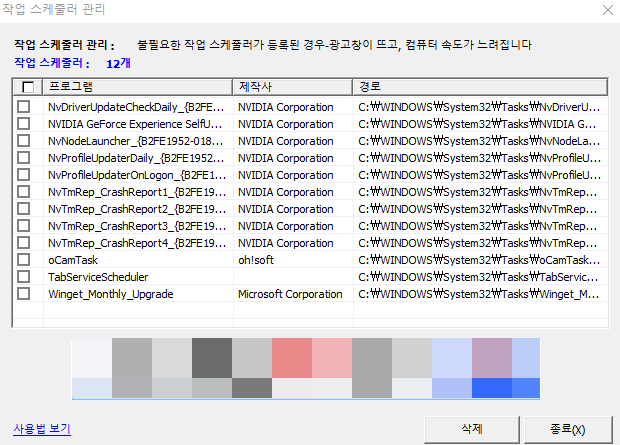Click the NvDriverU... path cell

pos(479,107)
